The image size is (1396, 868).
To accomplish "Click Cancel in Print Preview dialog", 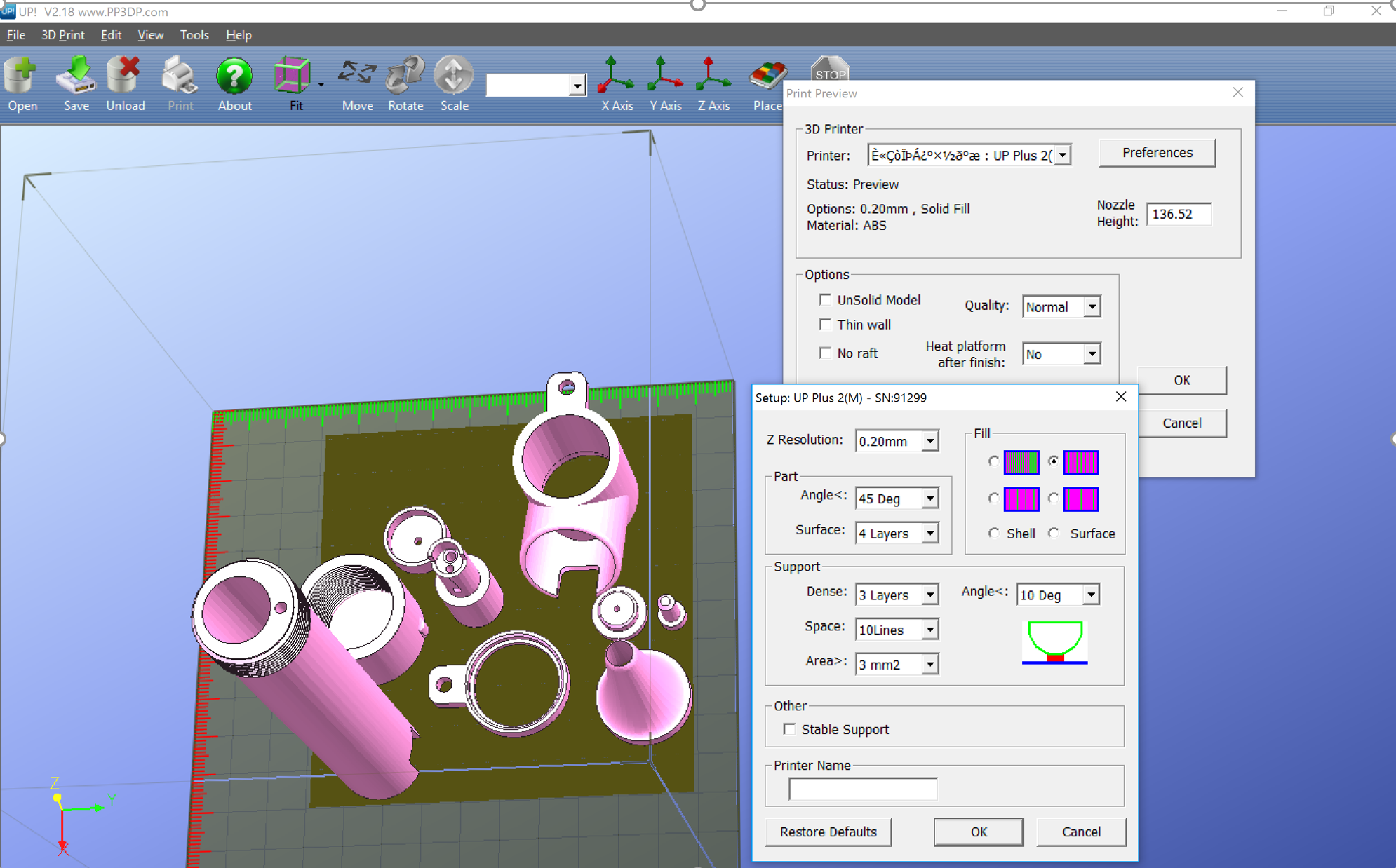I will click(x=1182, y=423).
